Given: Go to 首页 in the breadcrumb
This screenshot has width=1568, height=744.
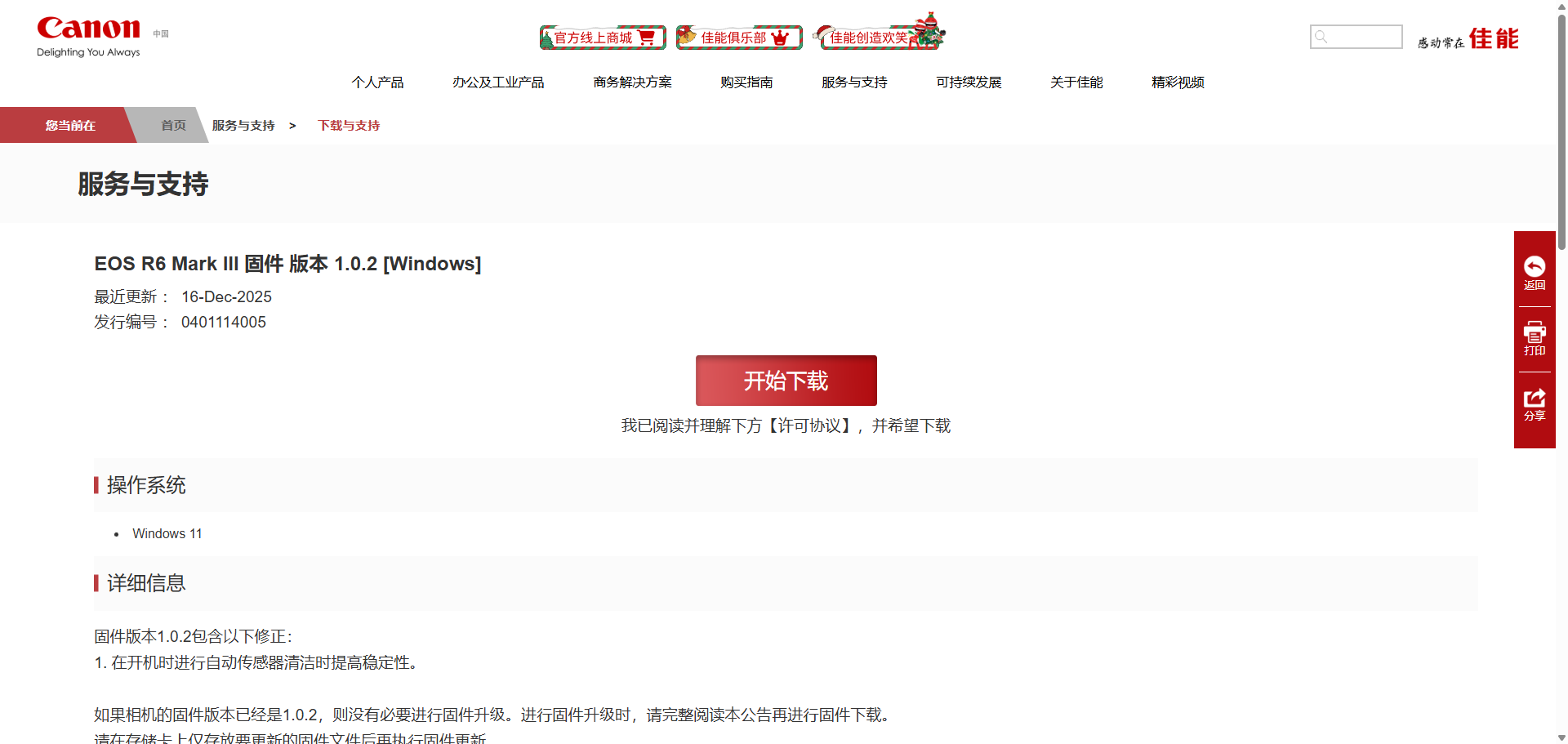Looking at the screenshot, I should pos(173,125).
